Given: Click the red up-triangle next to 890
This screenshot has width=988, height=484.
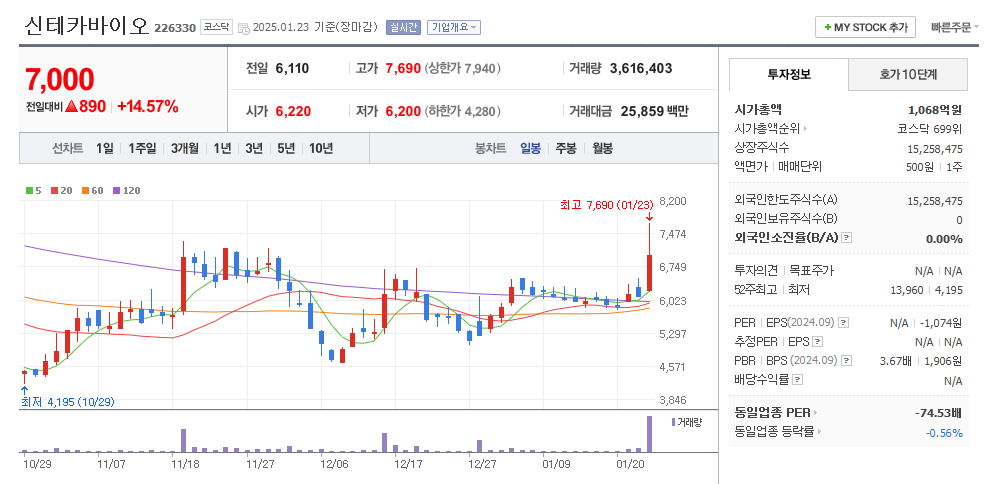Looking at the screenshot, I should click(71, 107).
